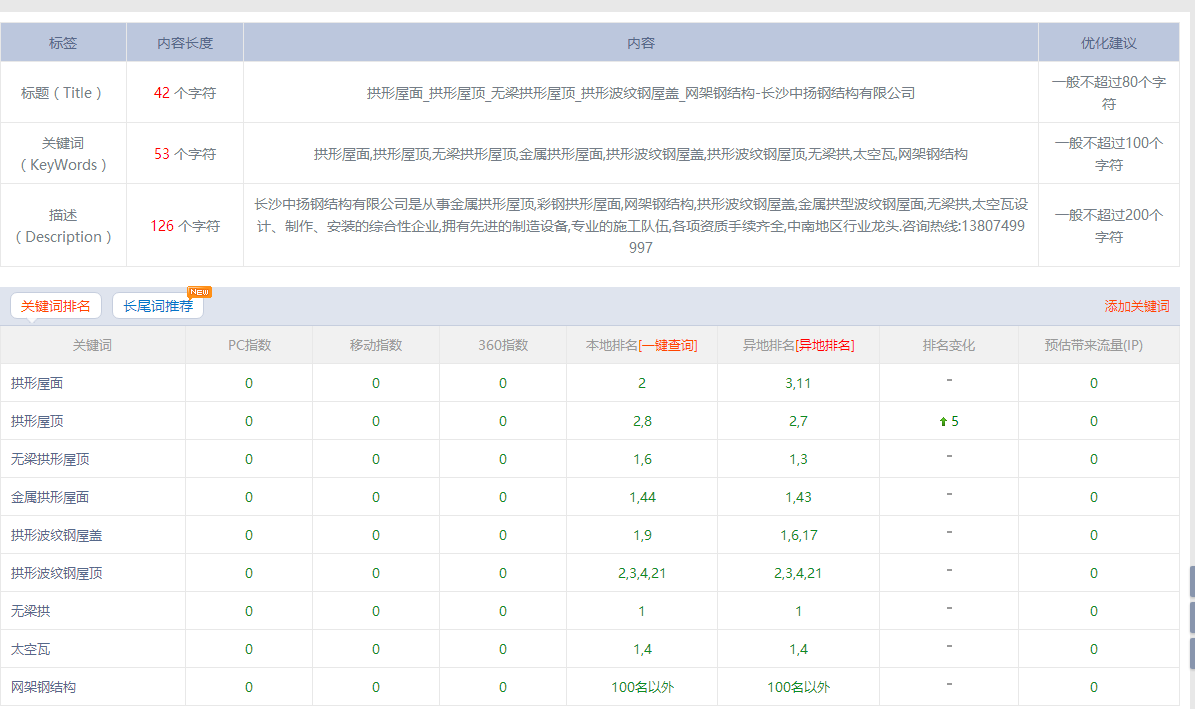The height and width of the screenshot is (709, 1195).
Task: Switch to the 关键词排名 tab
Action: pos(56,306)
